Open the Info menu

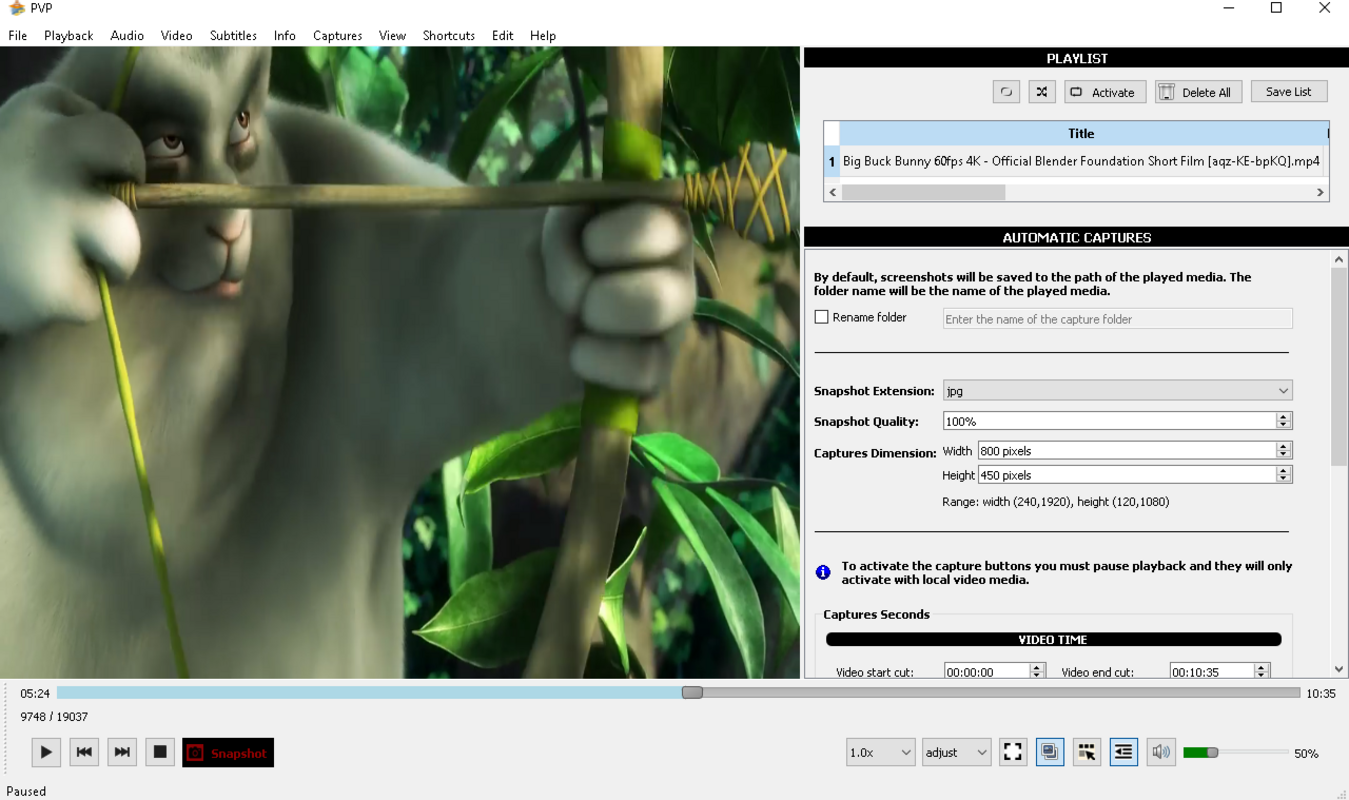285,35
